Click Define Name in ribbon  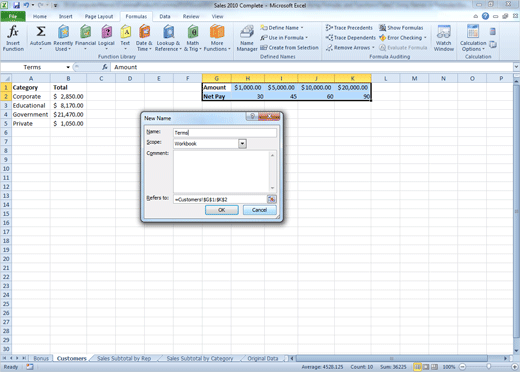[282, 28]
